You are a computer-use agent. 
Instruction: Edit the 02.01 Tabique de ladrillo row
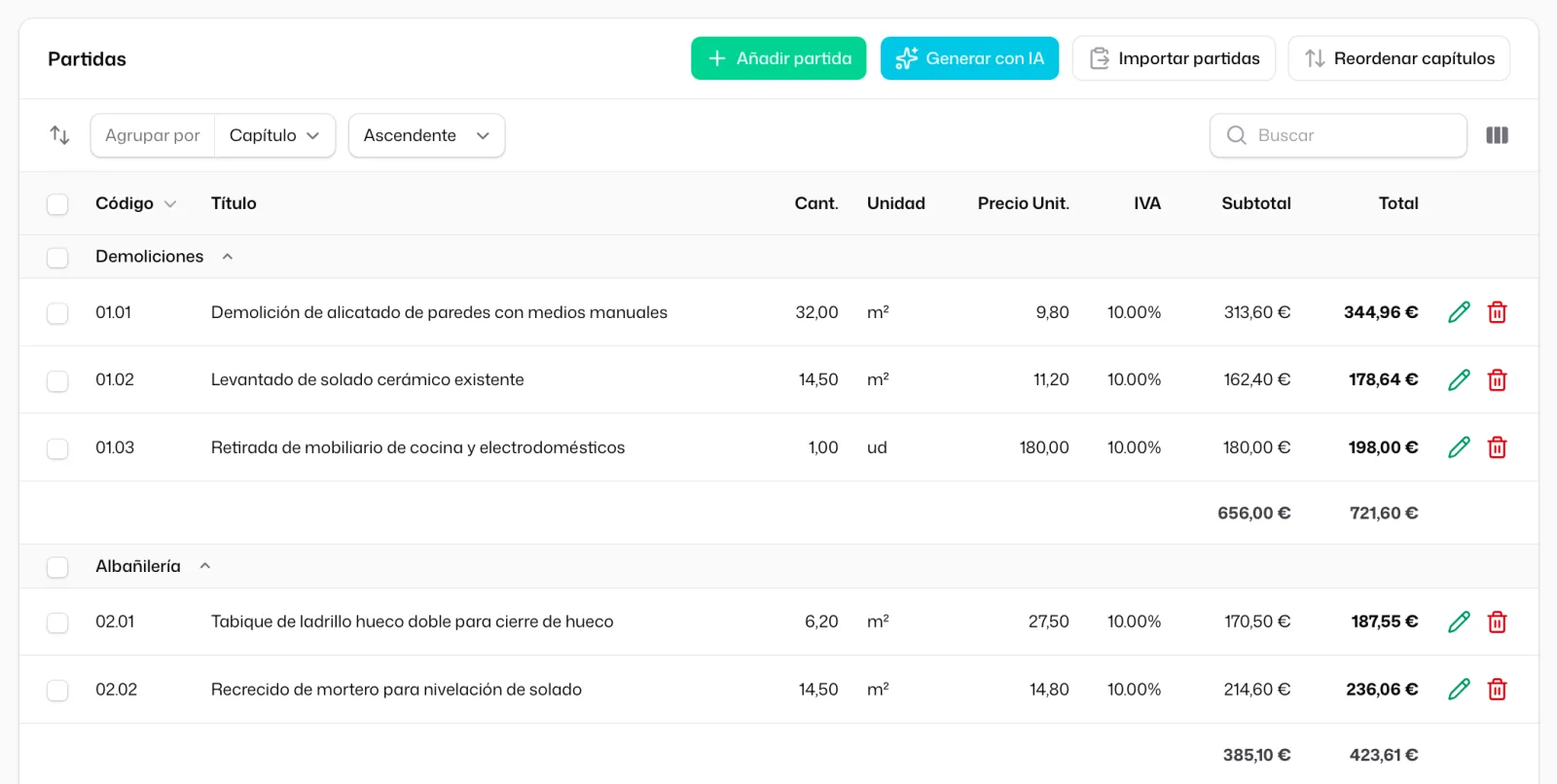pyautogui.click(x=1459, y=622)
